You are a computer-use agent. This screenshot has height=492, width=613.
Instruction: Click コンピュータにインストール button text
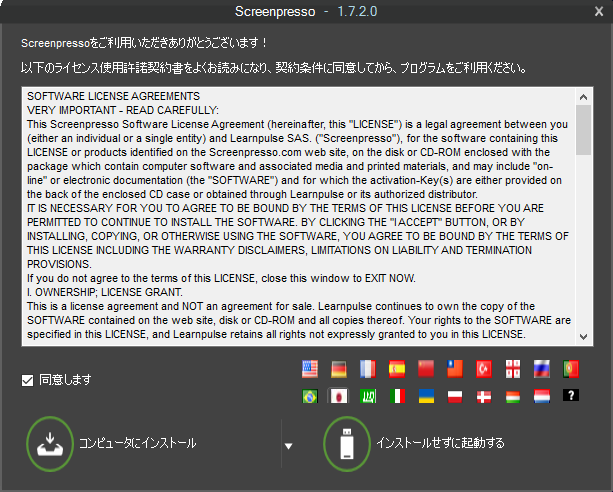pyautogui.click(x=138, y=443)
